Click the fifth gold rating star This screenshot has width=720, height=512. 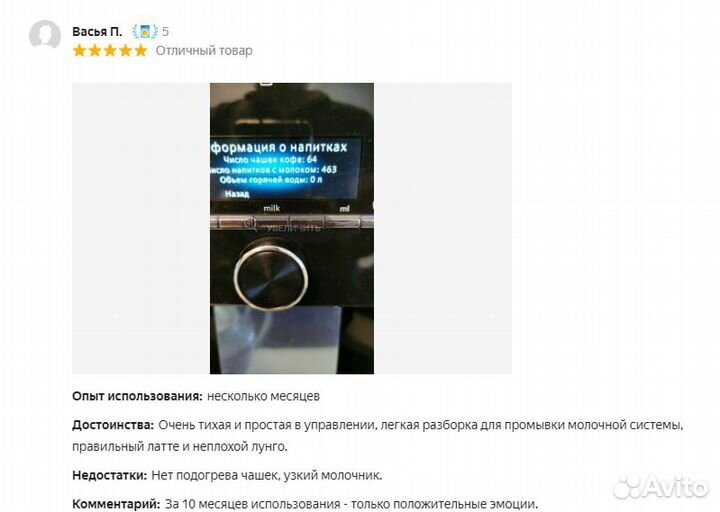pos(141,51)
